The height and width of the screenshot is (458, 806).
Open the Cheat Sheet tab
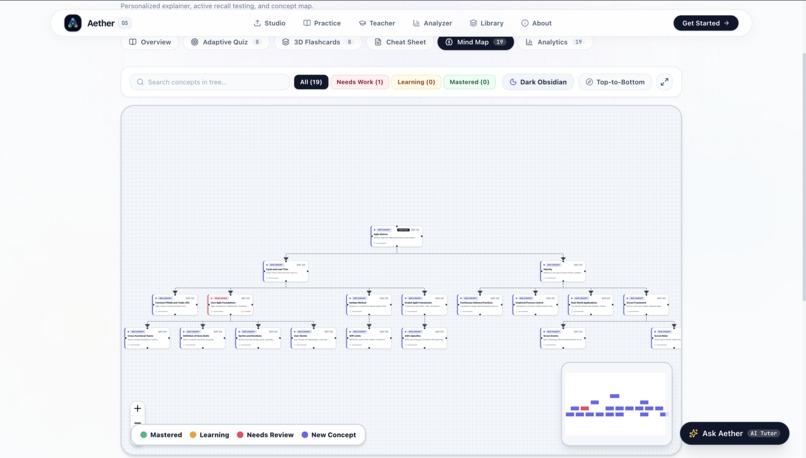400,42
